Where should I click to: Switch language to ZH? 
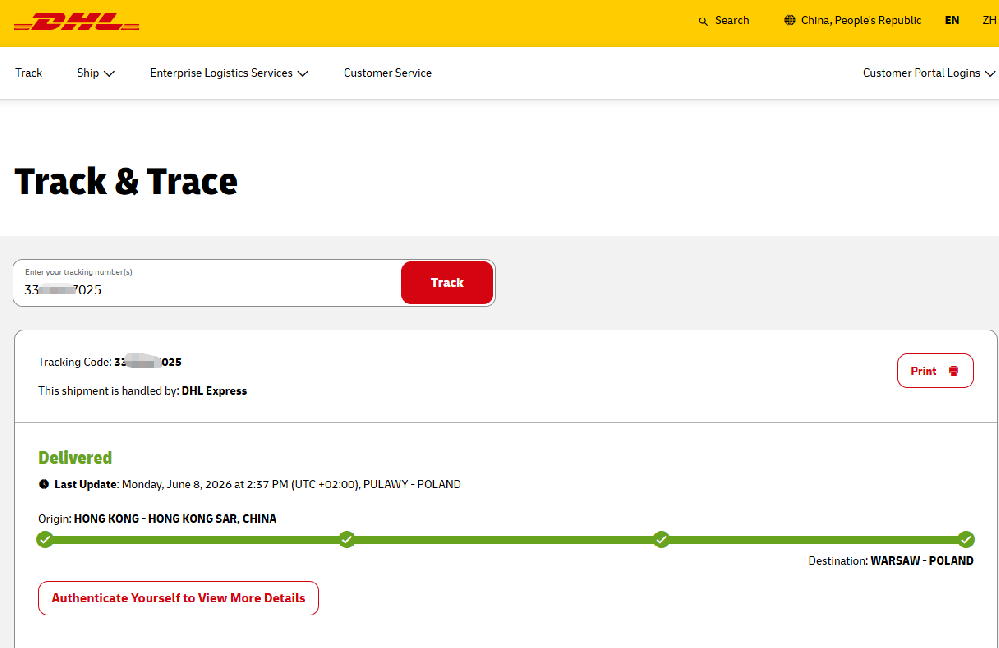click(989, 20)
